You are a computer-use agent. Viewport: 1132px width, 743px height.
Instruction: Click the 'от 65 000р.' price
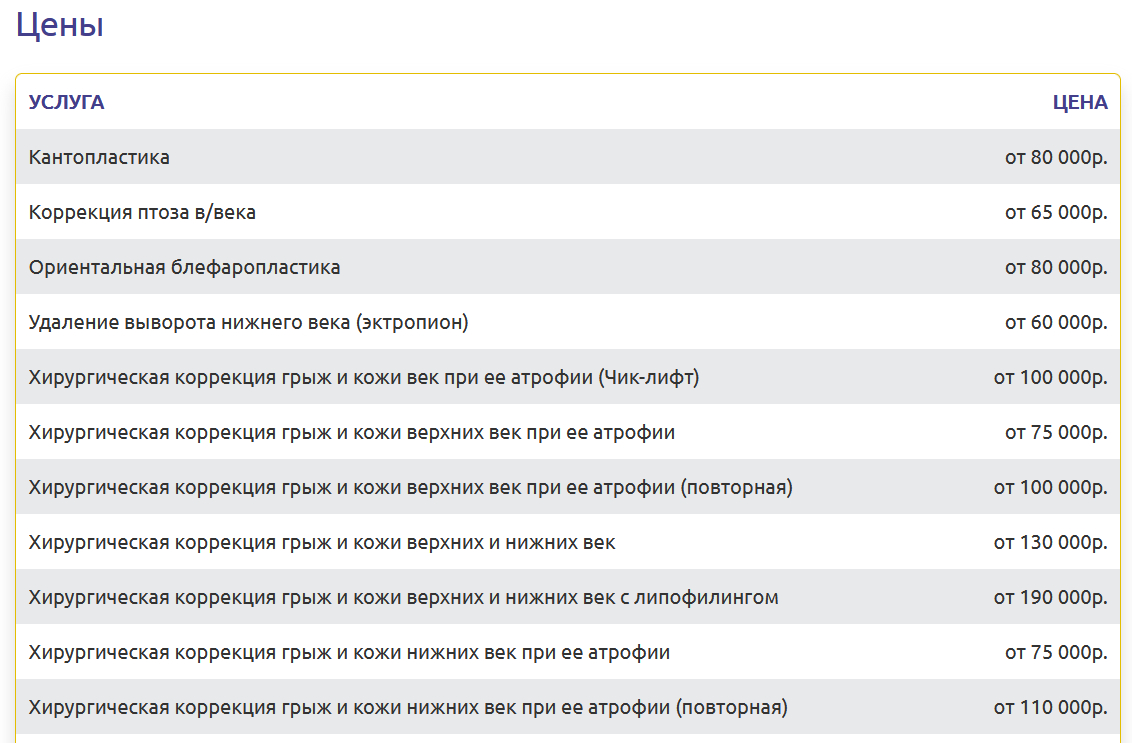point(1056,212)
